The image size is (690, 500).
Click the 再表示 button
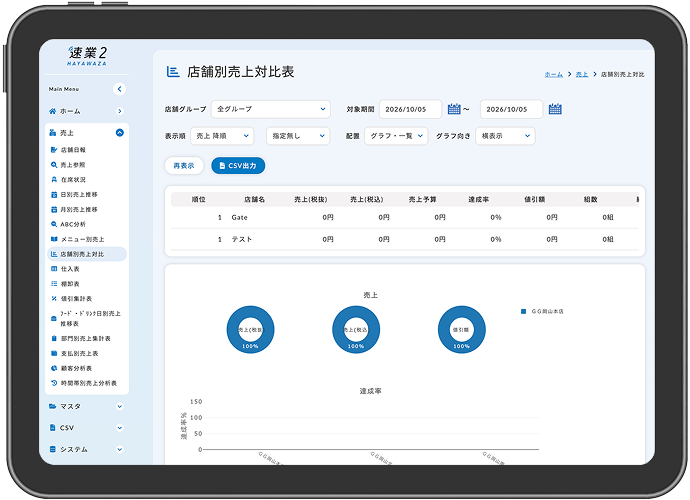(184, 166)
